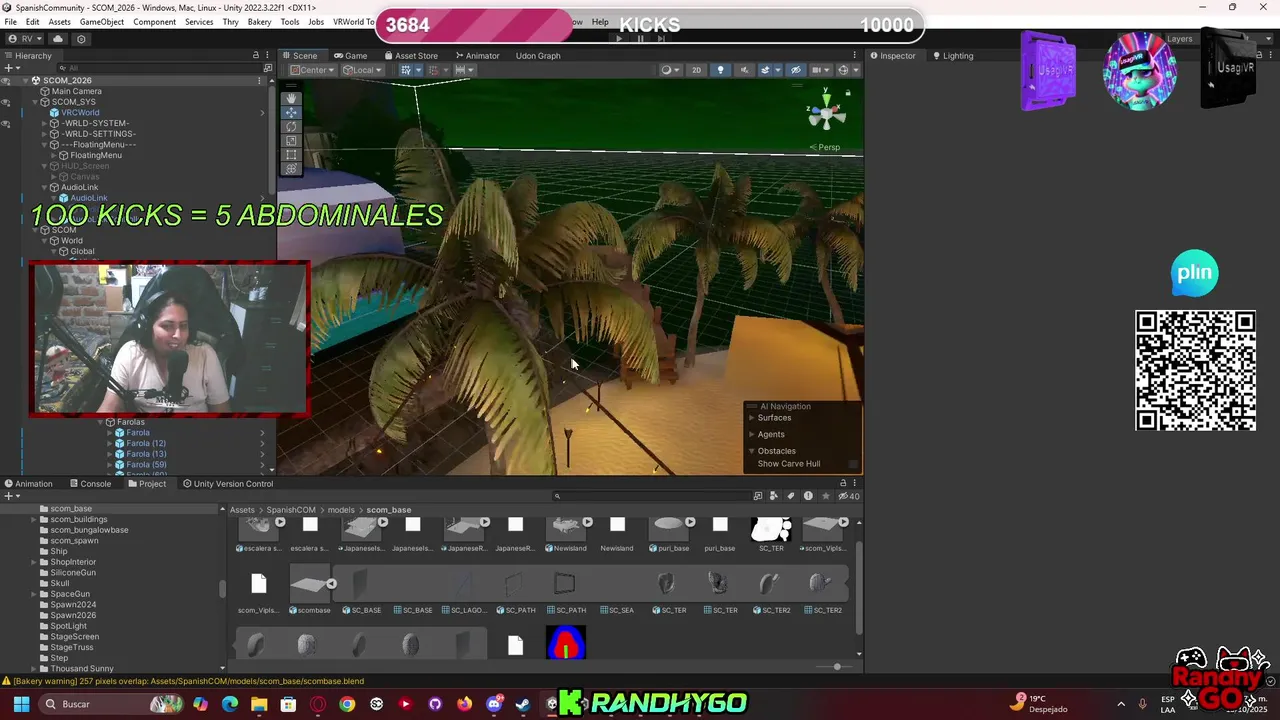Open Steam from the taskbar
This screenshot has height=720, width=1280.
[522, 704]
